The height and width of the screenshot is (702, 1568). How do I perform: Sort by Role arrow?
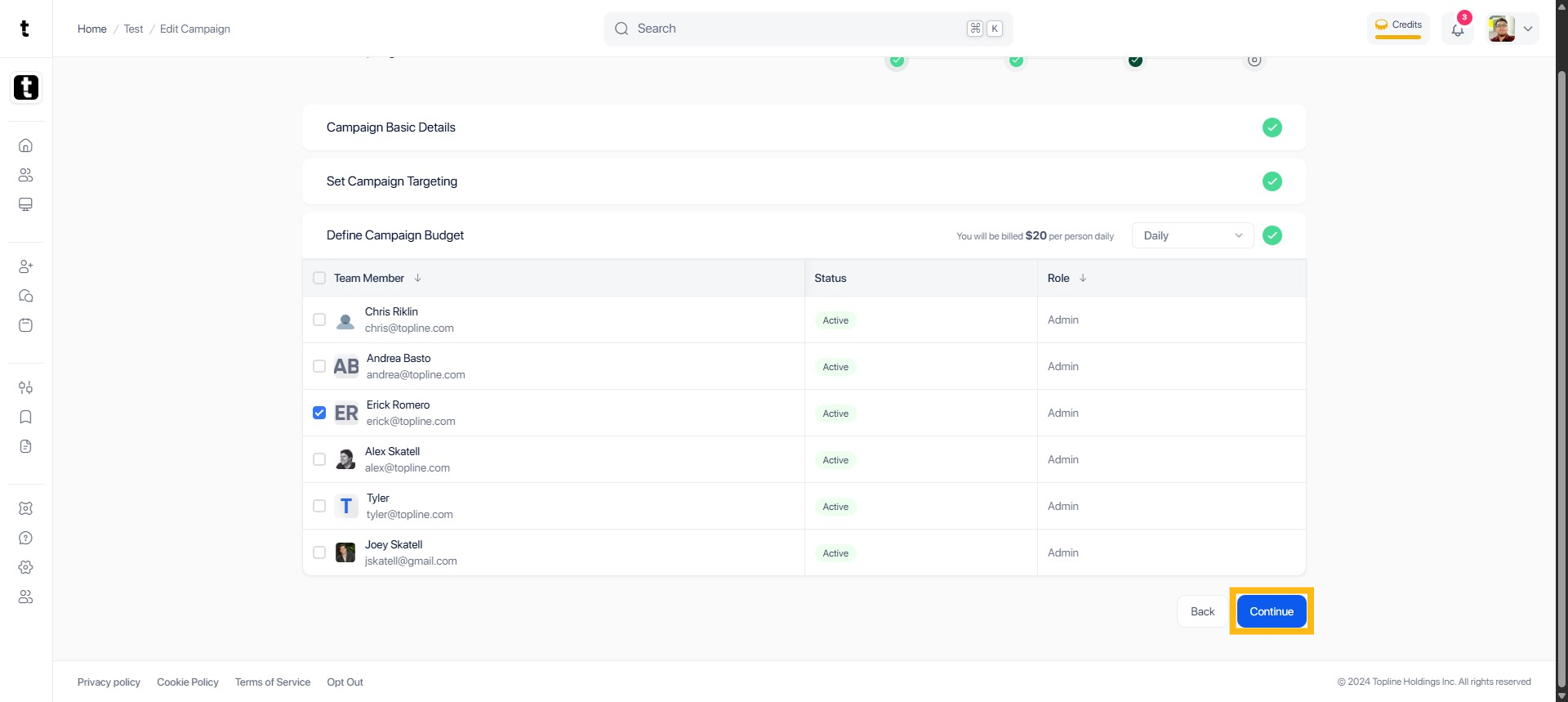[1083, 278]
